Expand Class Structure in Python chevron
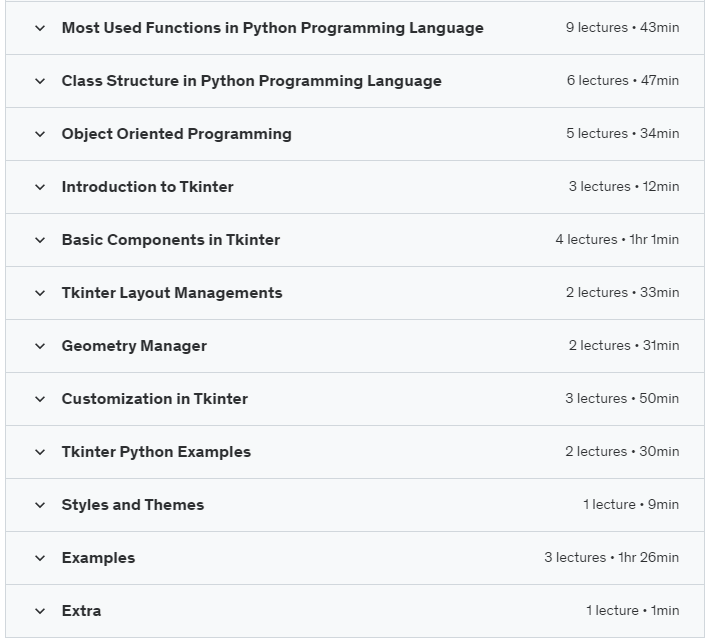The height and width of the screenshot is (642, 710). coord(40,81)
